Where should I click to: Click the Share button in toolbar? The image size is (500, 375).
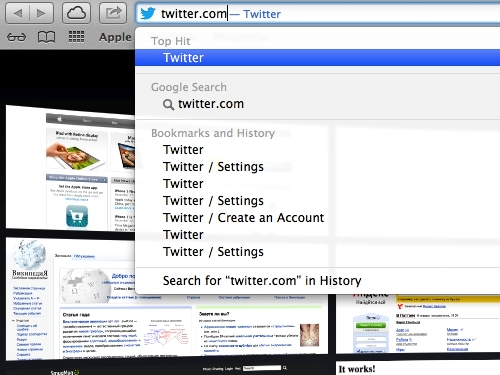(x=113, y=13)
